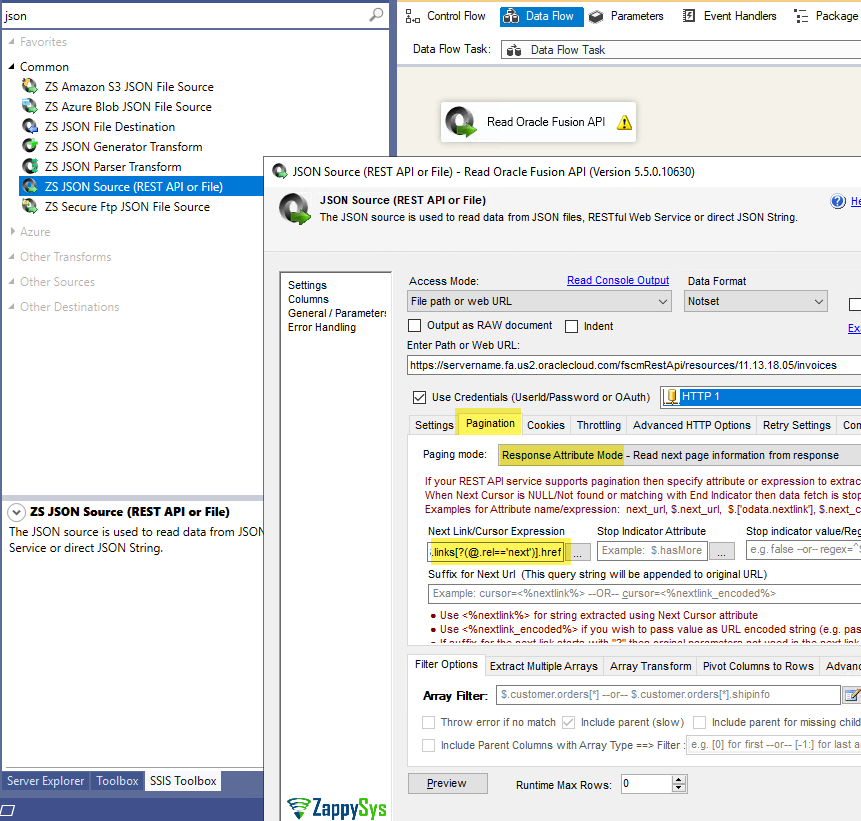The width and height of the screenshot is (861, 821).
Task: Collapse the Other Transforms group
Action: point(12,256)
